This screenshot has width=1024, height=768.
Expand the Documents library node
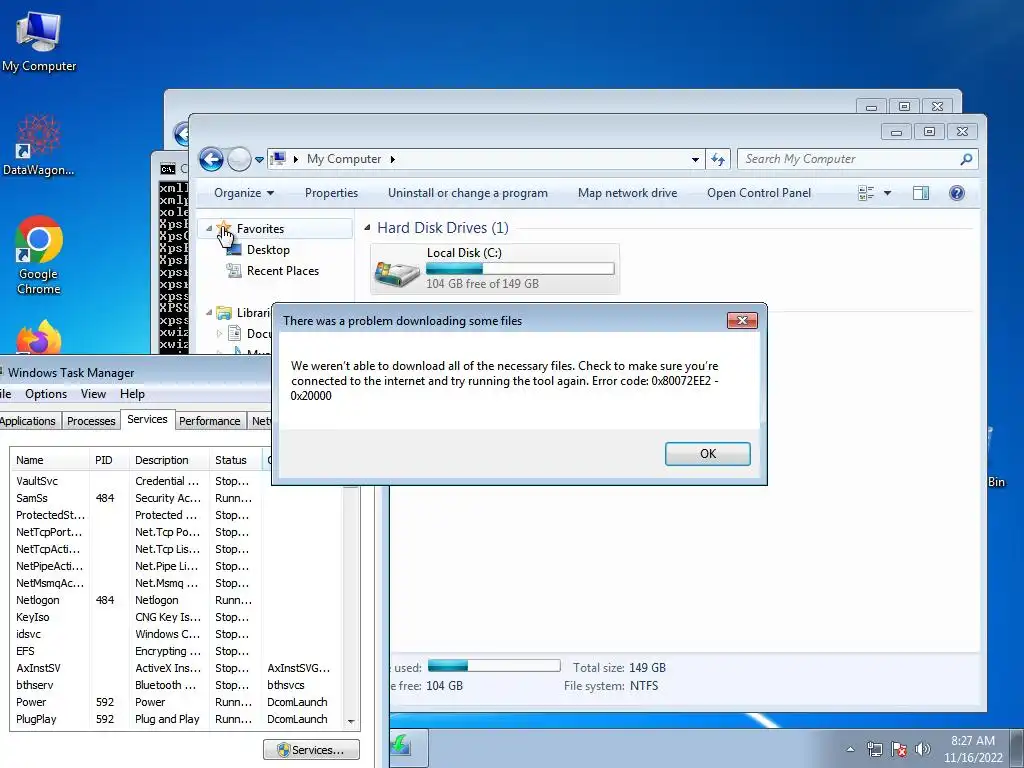[219, 333]
